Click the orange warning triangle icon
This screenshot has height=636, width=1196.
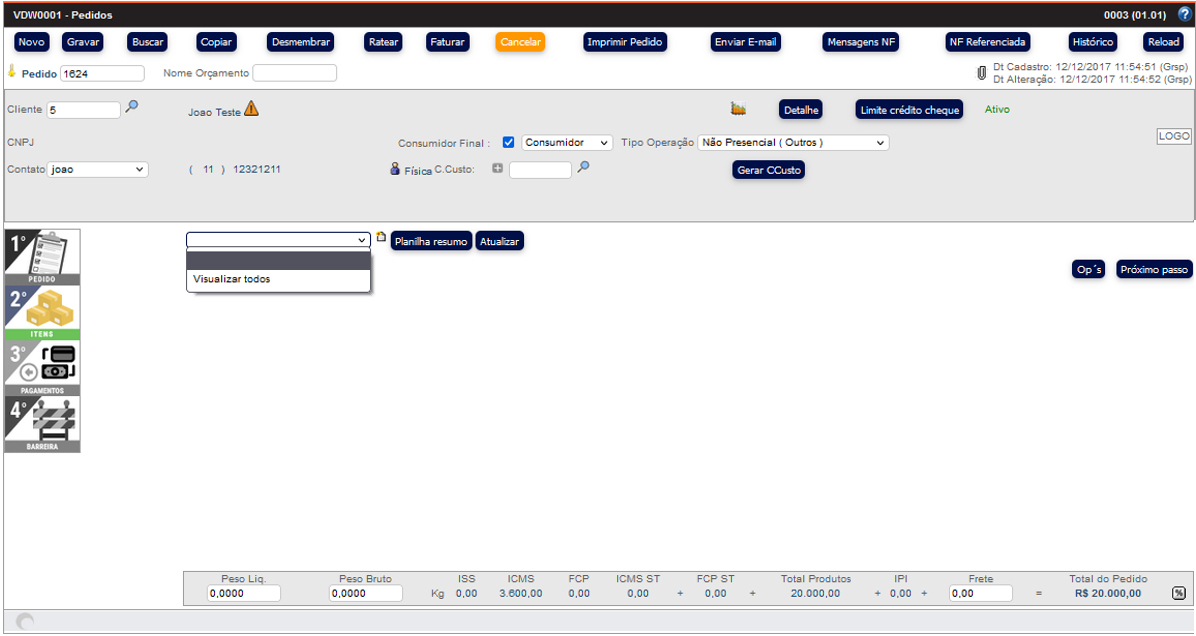click(x=251, y=109)
